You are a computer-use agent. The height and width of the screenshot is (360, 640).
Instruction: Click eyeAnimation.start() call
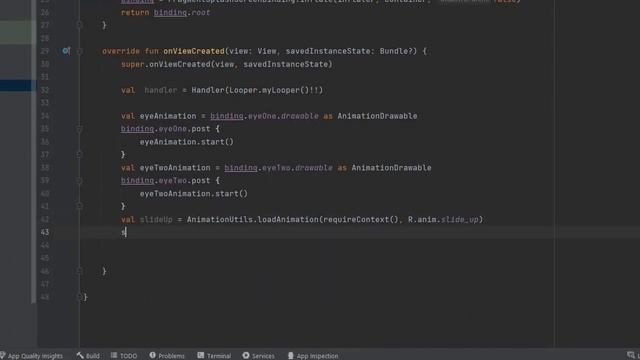(187, 142)
